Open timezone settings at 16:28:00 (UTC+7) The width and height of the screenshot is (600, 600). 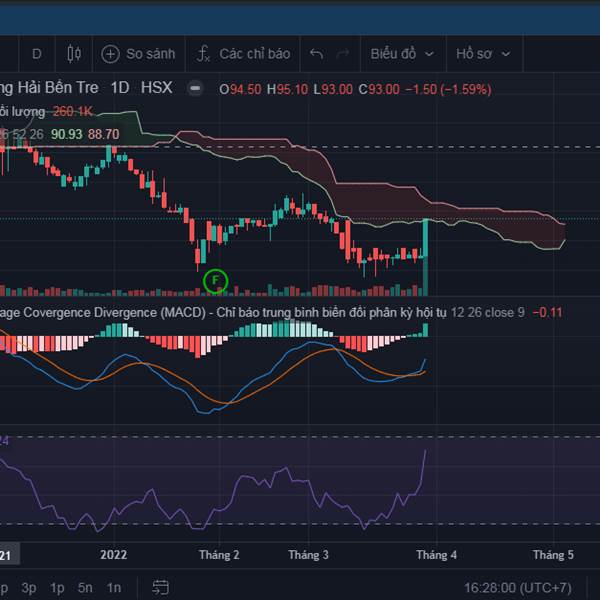coord(524,587)
